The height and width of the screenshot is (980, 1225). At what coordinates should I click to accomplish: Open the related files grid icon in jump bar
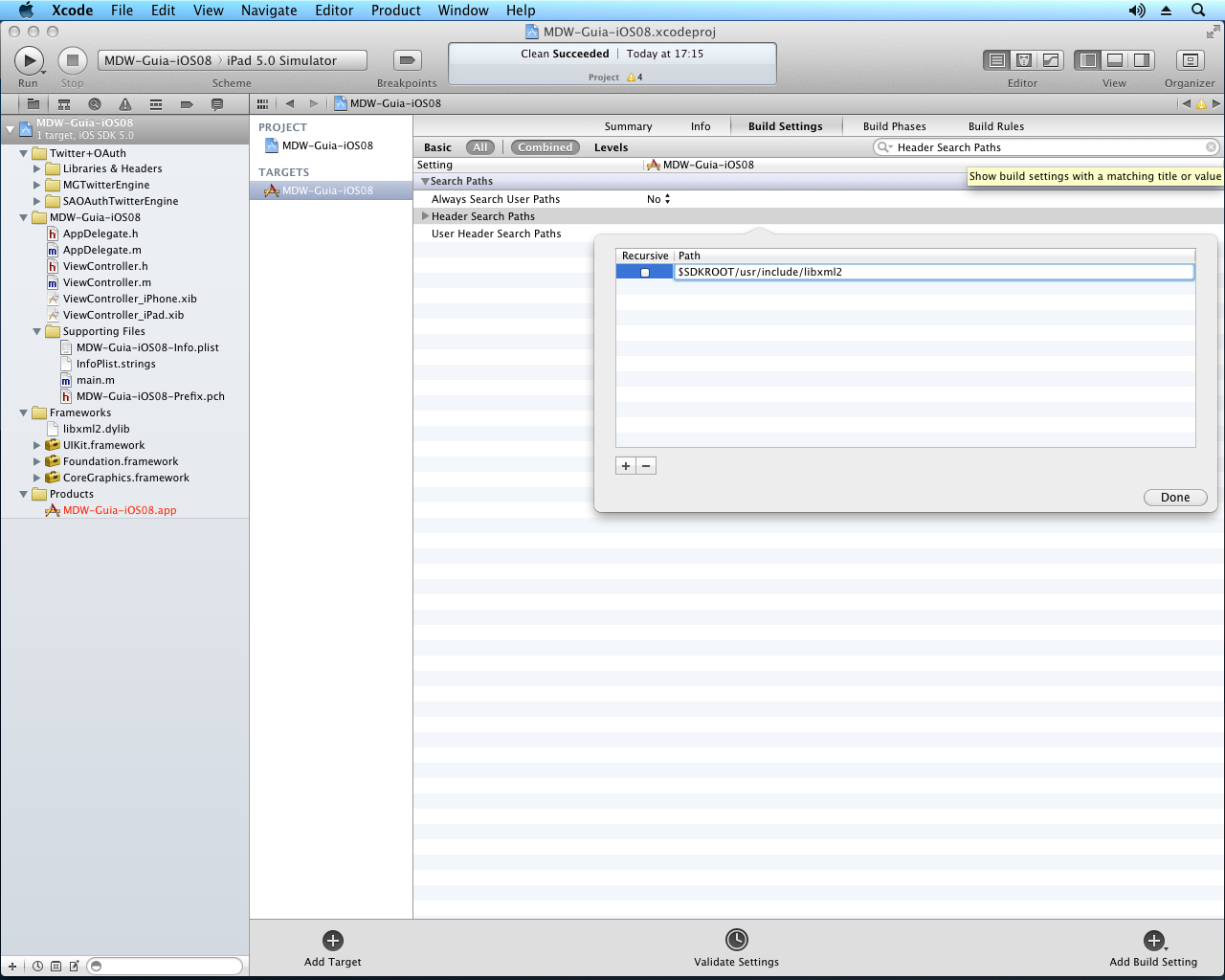(x=262, y=103)
